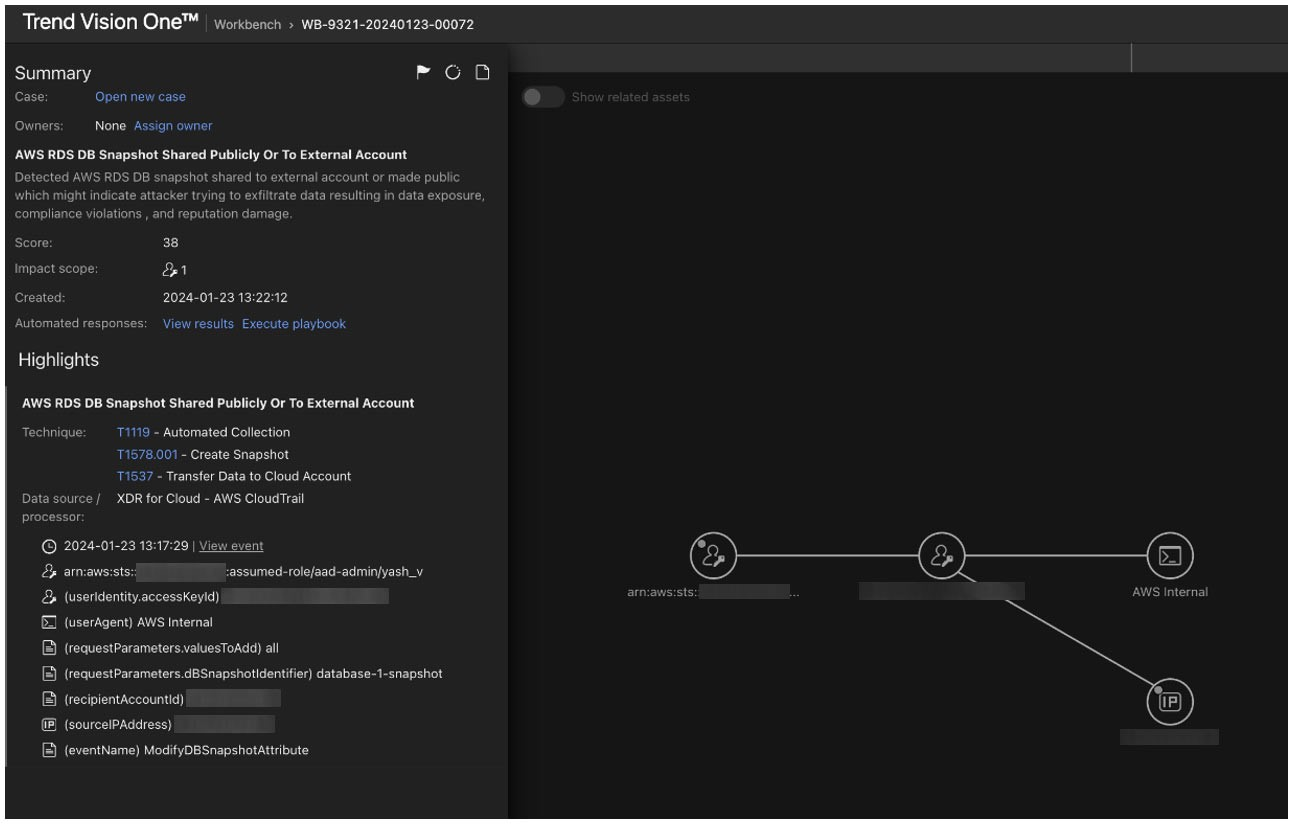The width and height of the screenshot is (1294, 825).
Task: Open T1119 technique link
Action: [132, 432]
